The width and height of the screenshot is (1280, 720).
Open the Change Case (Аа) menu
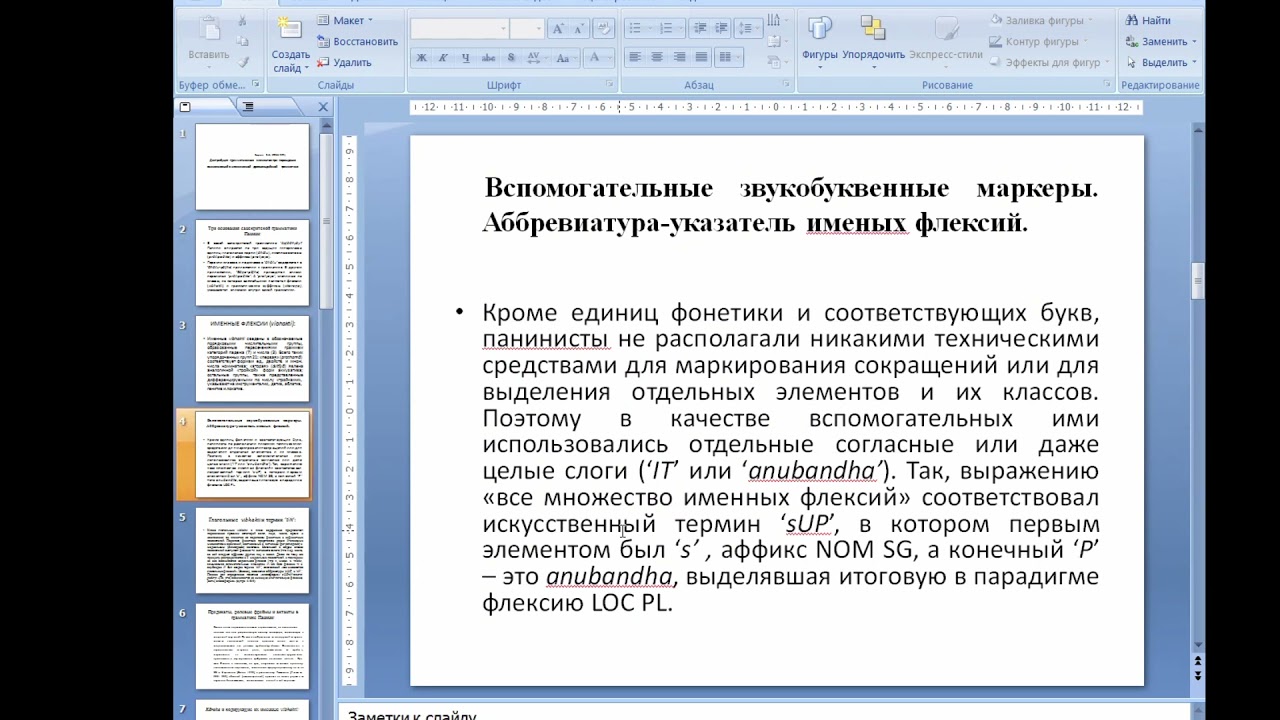tap(567, 58)
